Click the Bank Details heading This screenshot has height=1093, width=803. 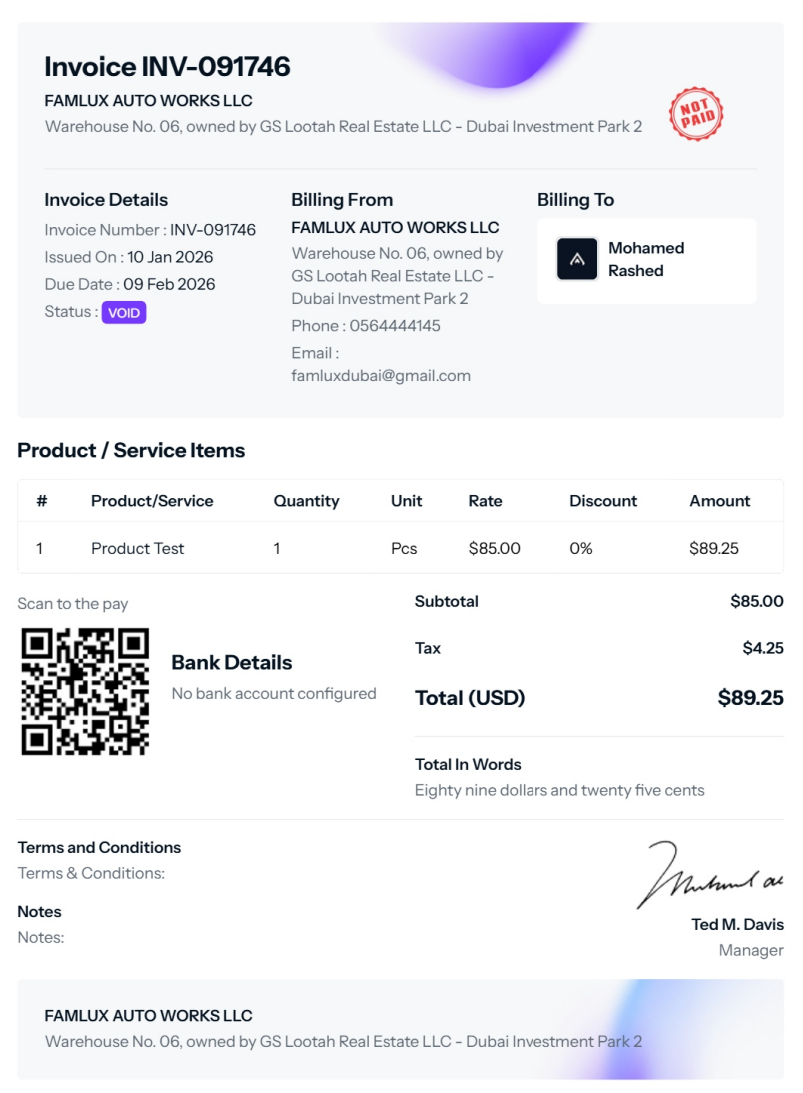click(232, 662)
